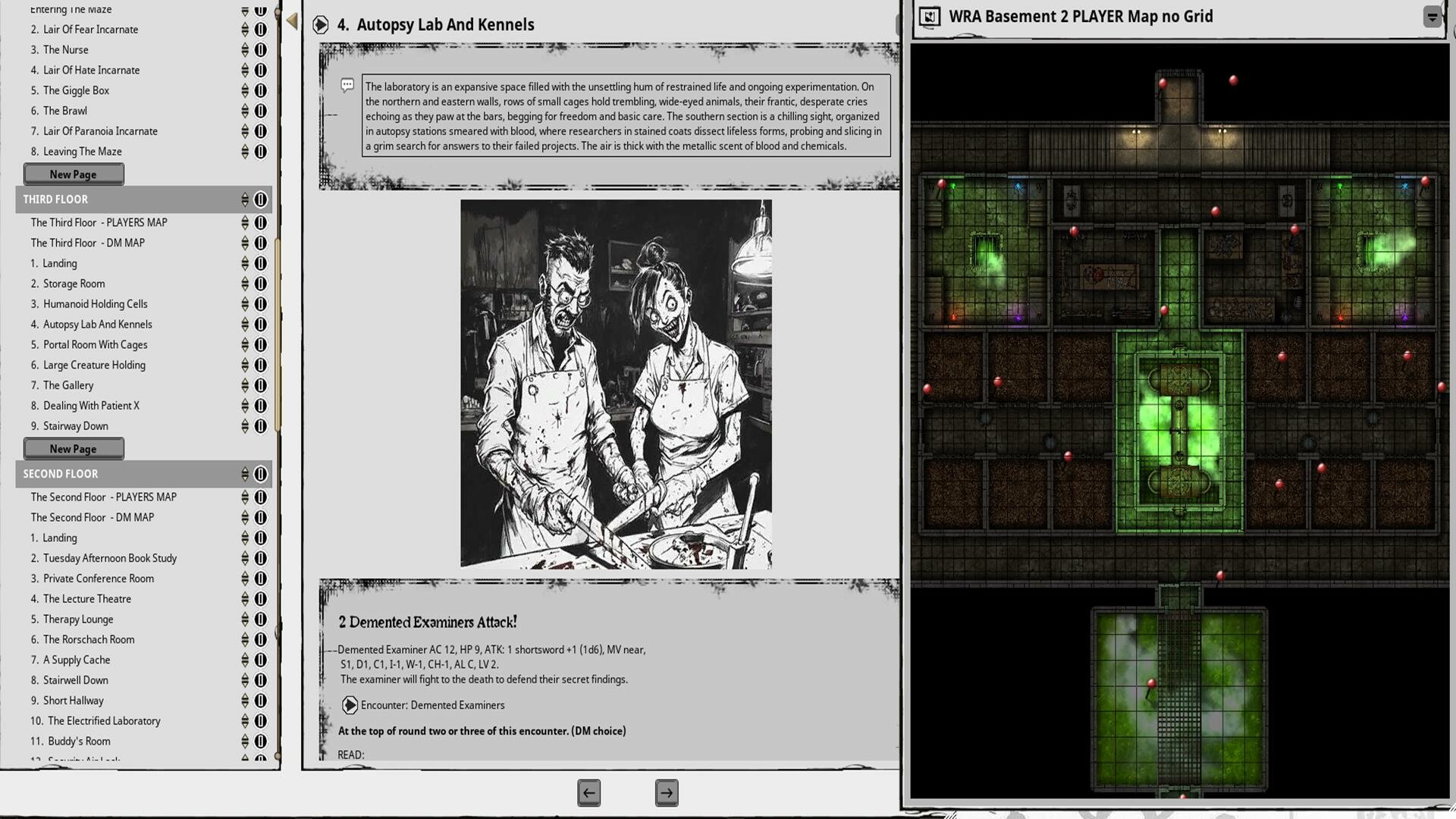Select the "Portal Room With Cages" entry

95,344
